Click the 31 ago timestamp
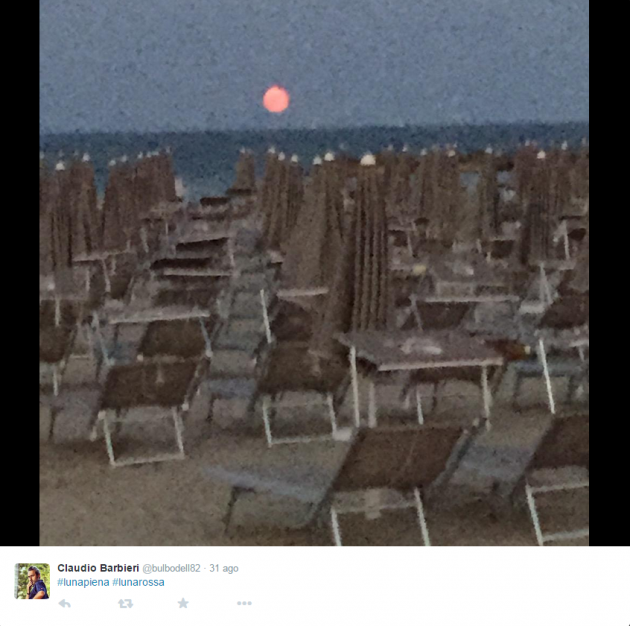Screen dimensions: 630x626 click(x=224, y=569)
